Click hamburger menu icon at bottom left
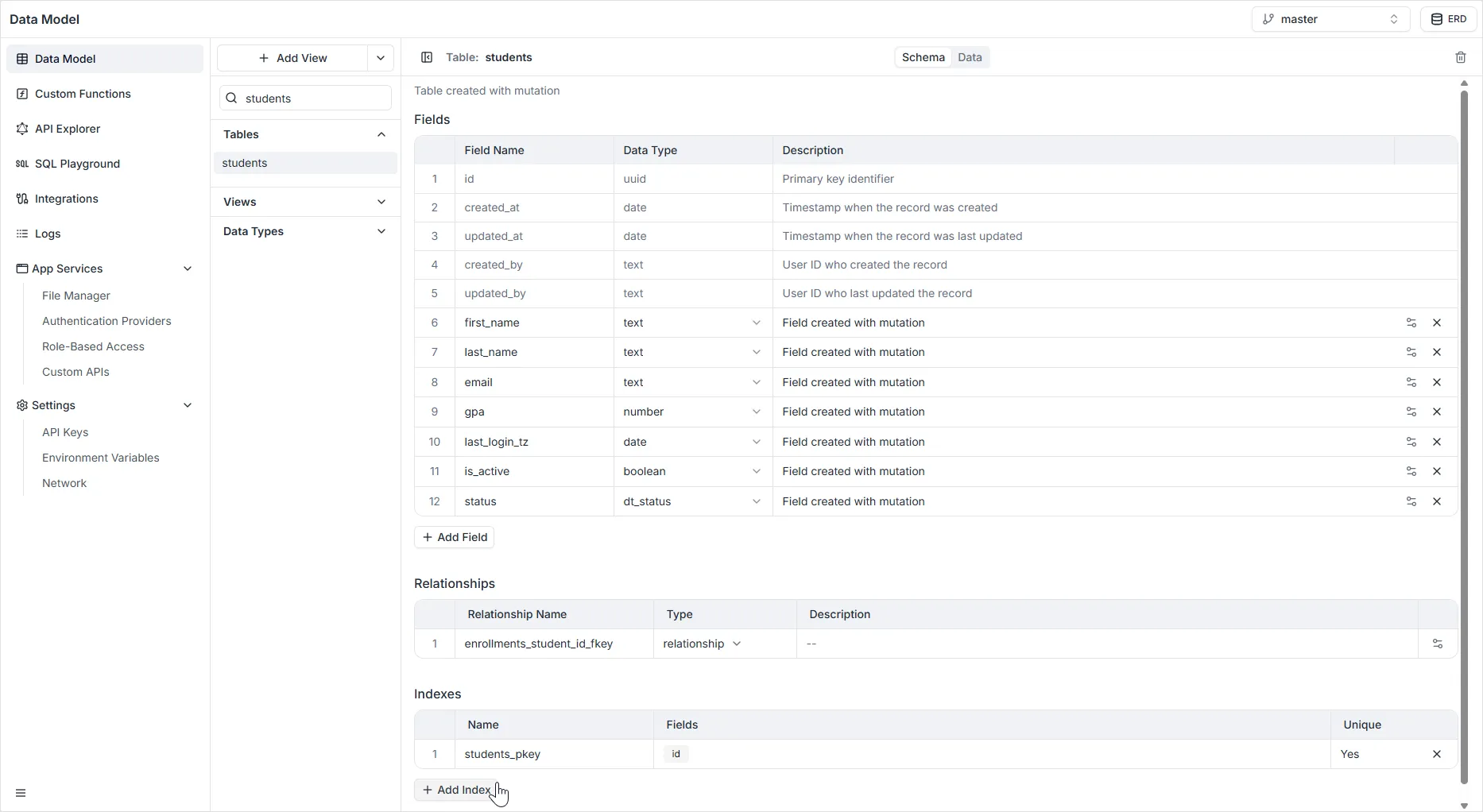 tap(21, 793)
